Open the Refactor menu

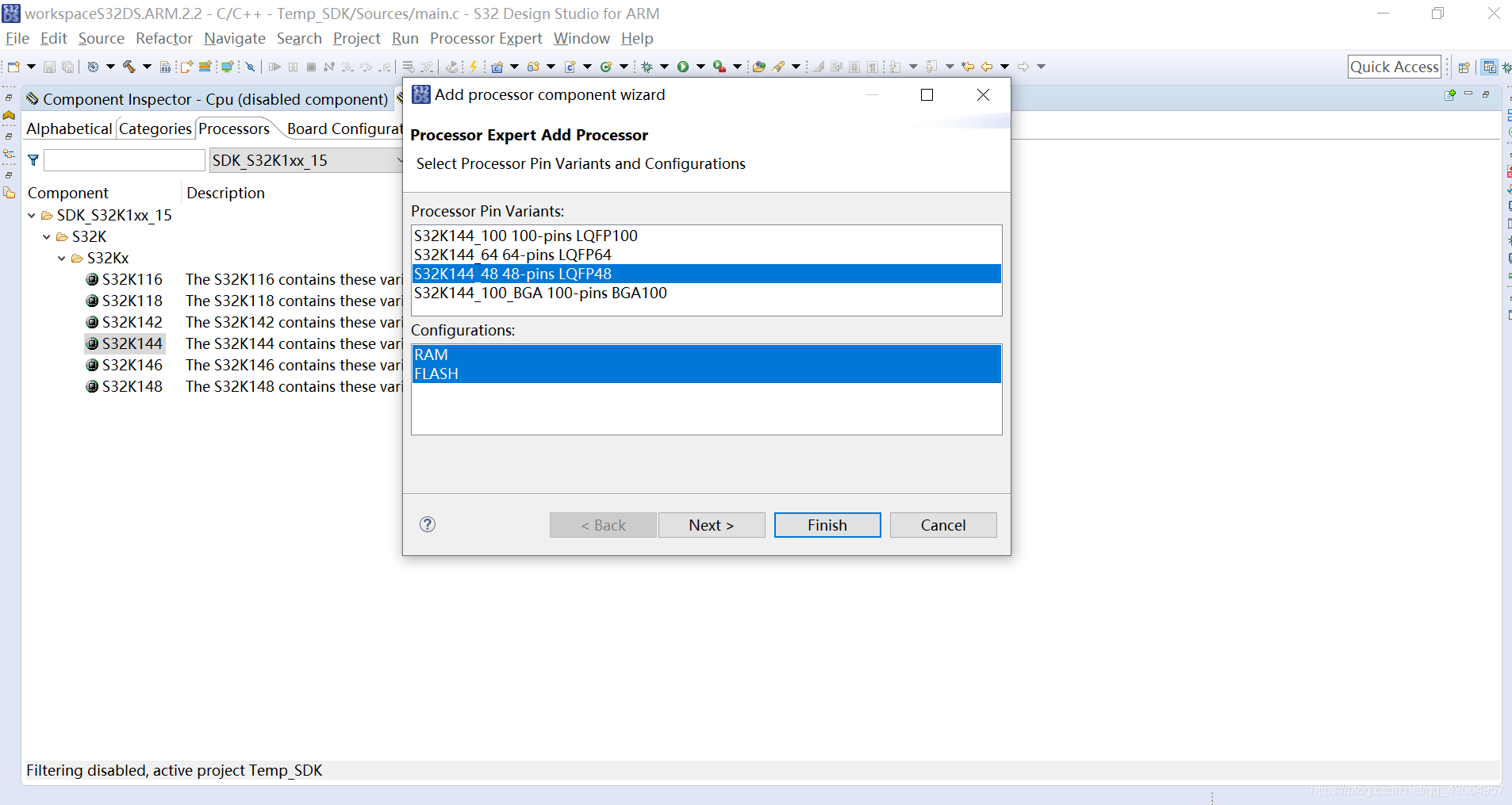click(164, 38)
